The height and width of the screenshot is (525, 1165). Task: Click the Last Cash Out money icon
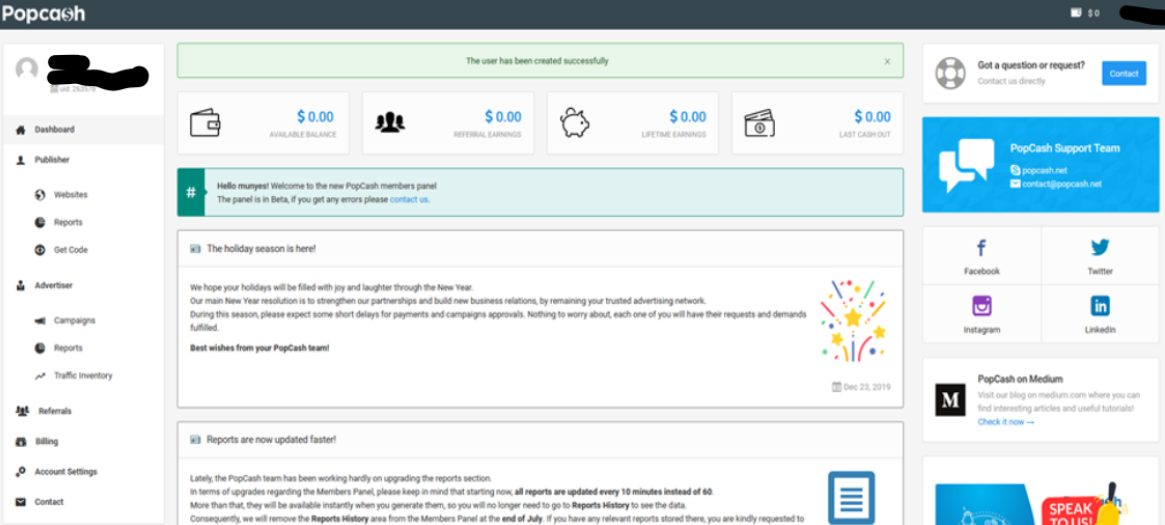click(759, 123)
